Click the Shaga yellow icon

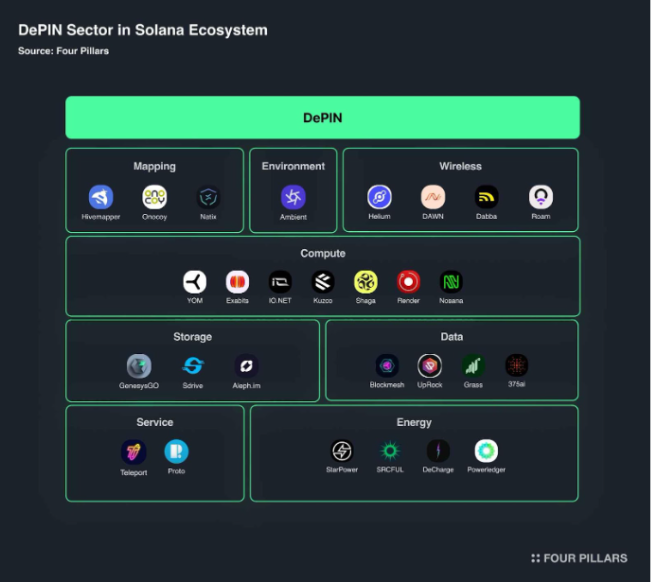(366, 282)
